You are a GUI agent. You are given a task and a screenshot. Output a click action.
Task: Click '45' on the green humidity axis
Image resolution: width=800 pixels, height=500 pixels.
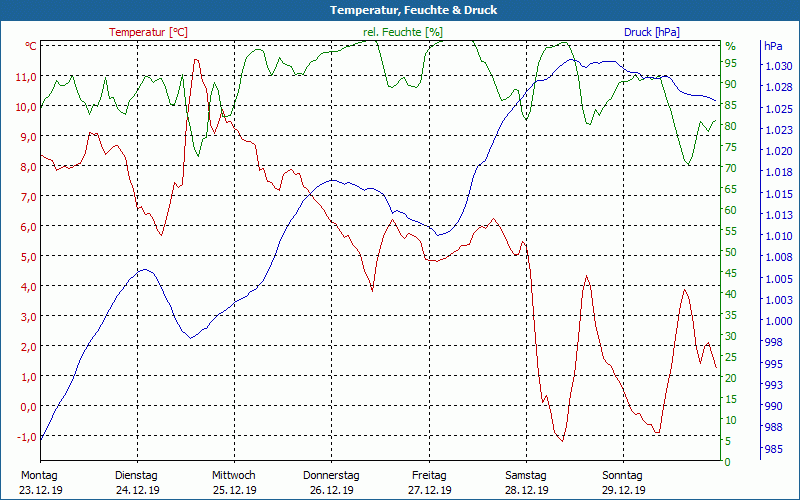pyautogui.click(x=731, y=273)
